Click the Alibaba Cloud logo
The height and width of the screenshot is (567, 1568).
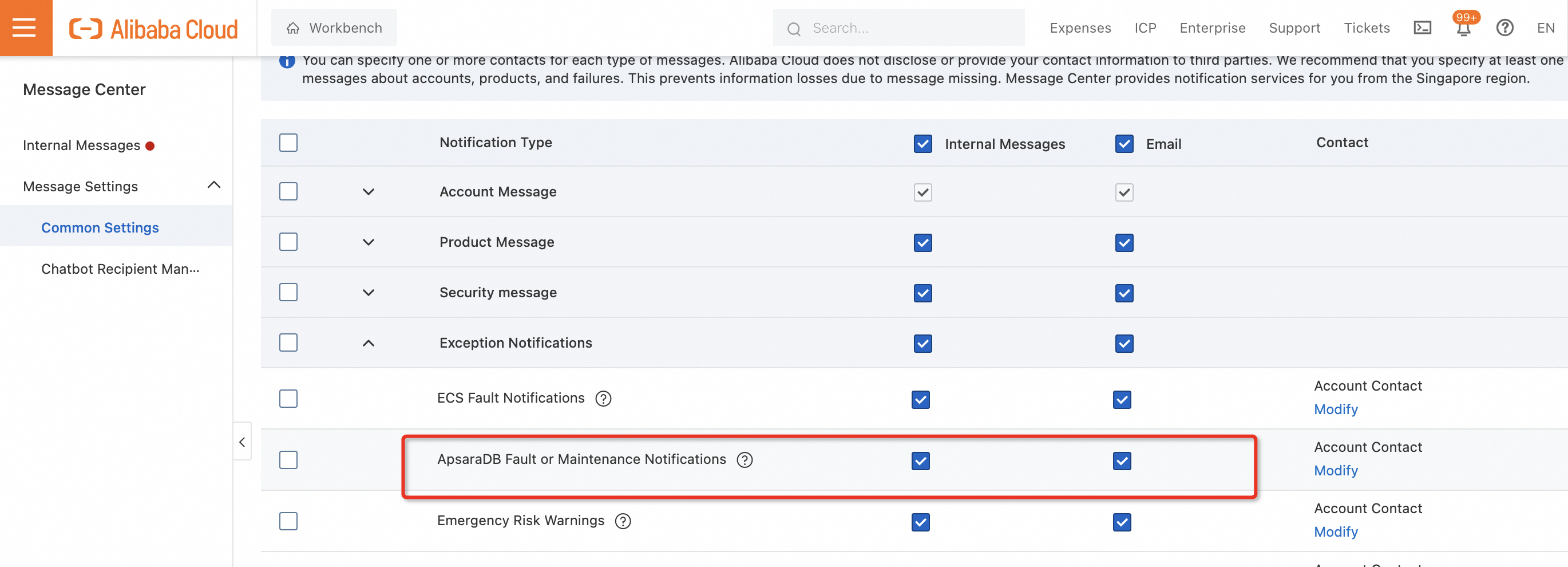153,29
